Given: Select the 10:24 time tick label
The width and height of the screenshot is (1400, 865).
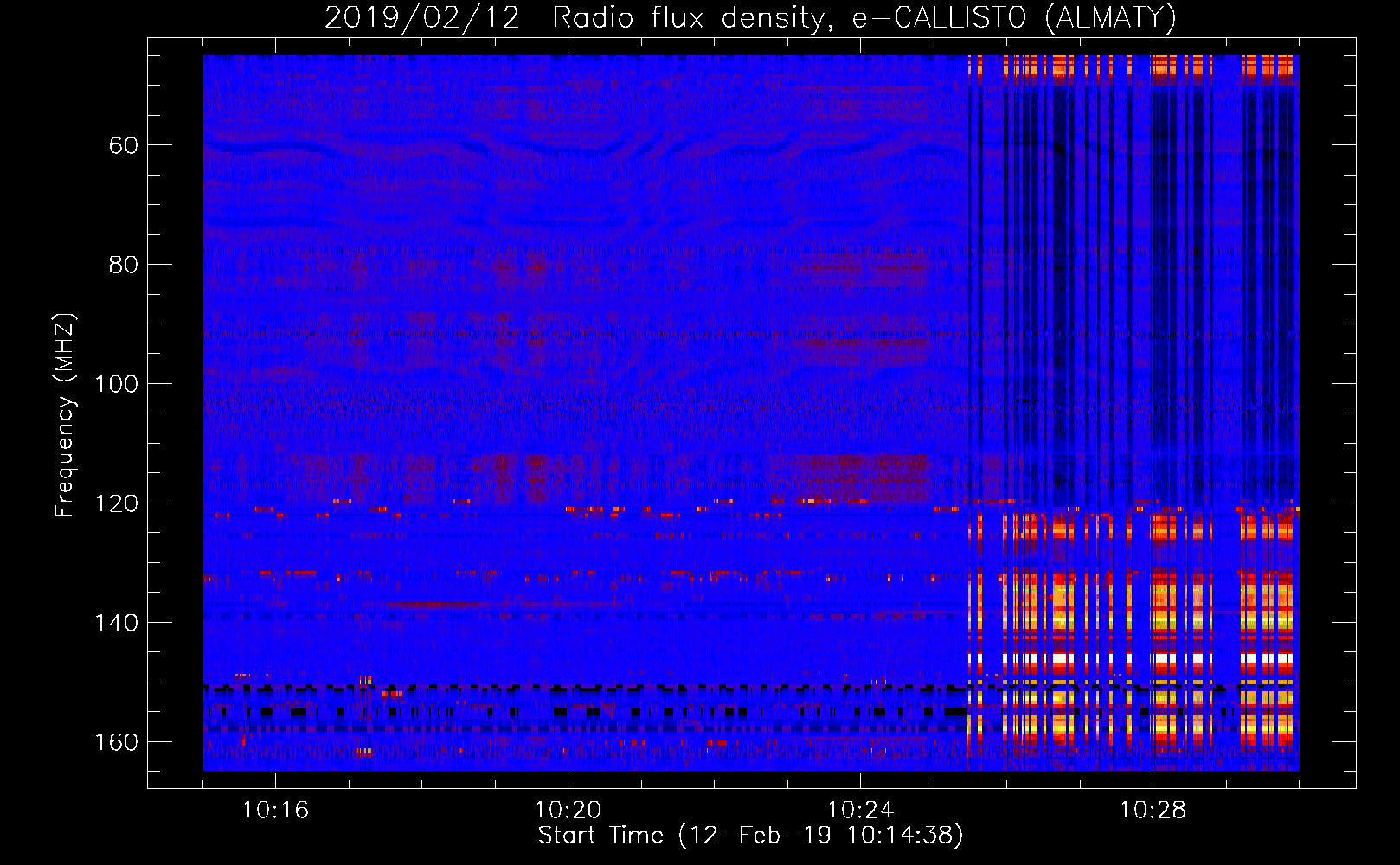Looking at the screenshot, I should [x=860, y=811].
